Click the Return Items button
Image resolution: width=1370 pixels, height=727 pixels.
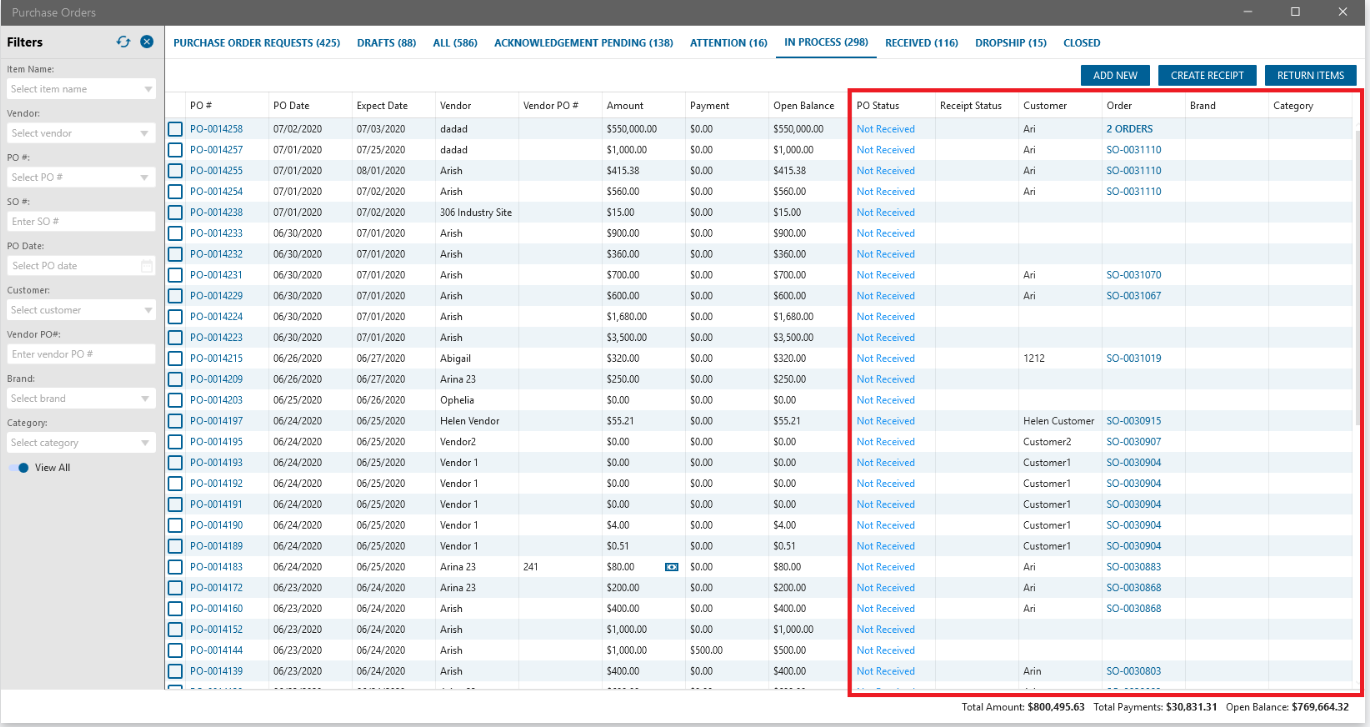tap(1310, 75)
